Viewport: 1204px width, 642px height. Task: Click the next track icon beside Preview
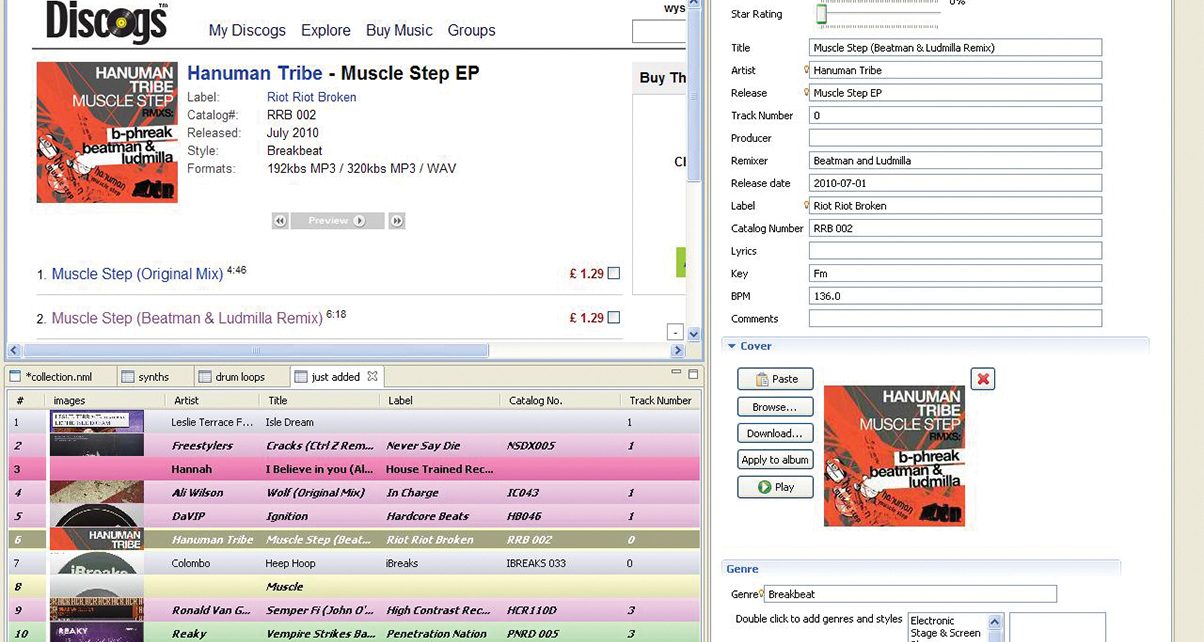point(397,221)
